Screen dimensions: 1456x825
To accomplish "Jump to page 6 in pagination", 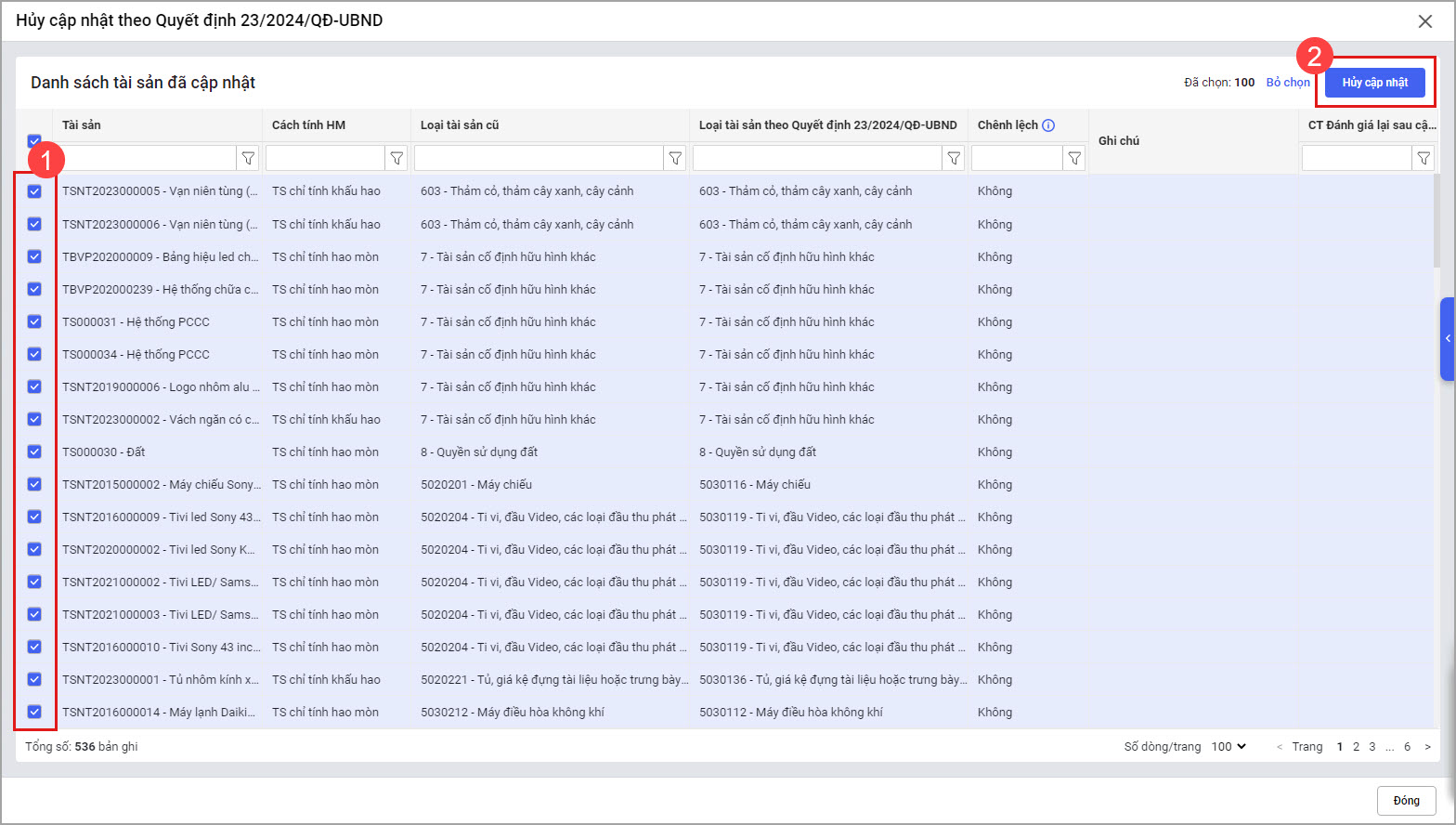I will tap(1407, 747).
